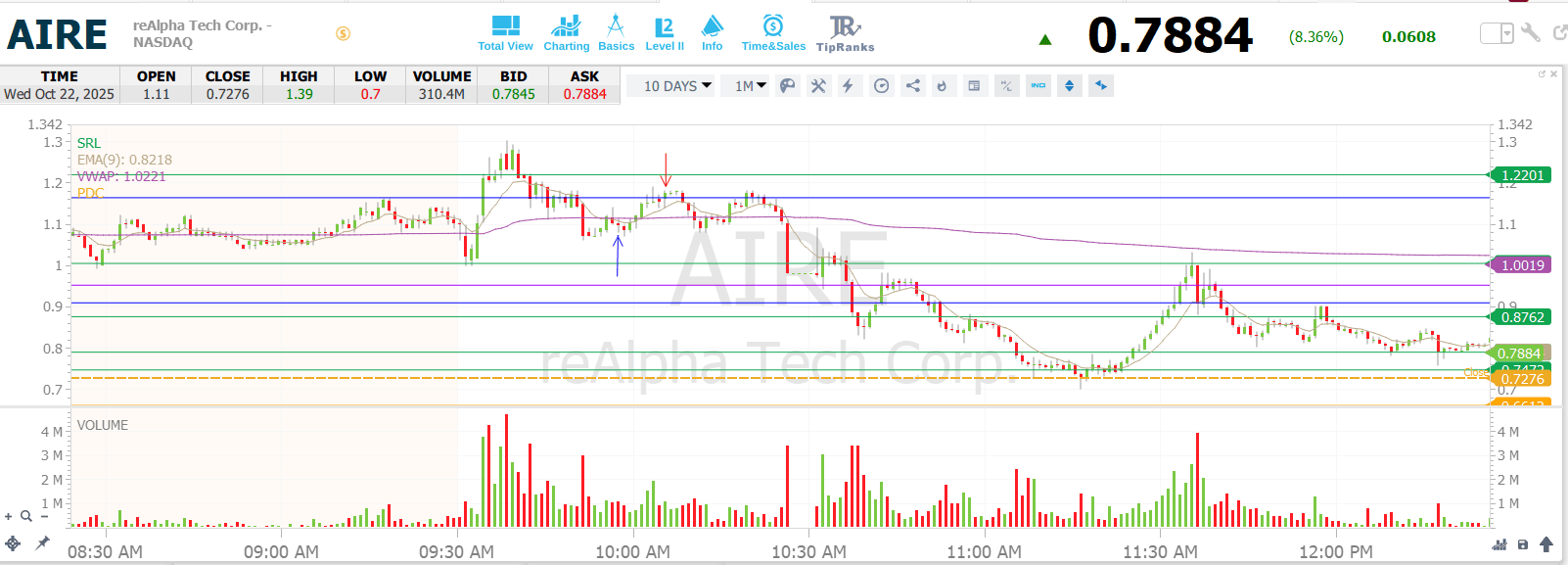Click the upward arrow icon at the bottom right
This screenshot has height=565, width=1568.
pyautogui.click(x=1546, y=543)
